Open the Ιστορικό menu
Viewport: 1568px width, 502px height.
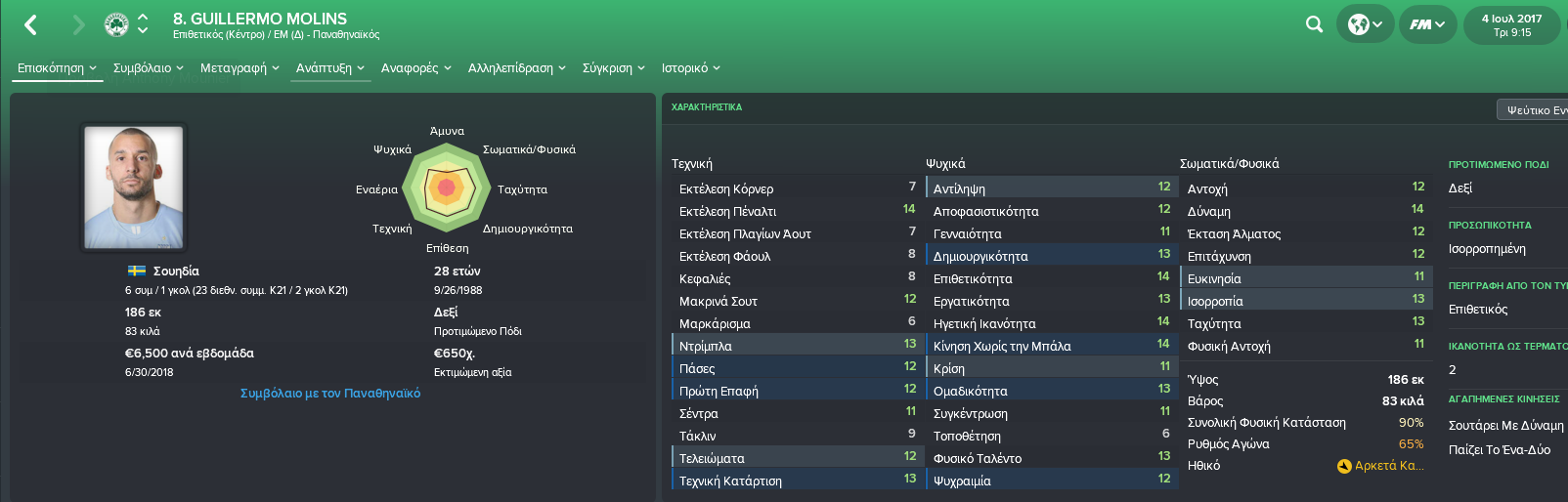pyautogui.click(x=691, y=68)
